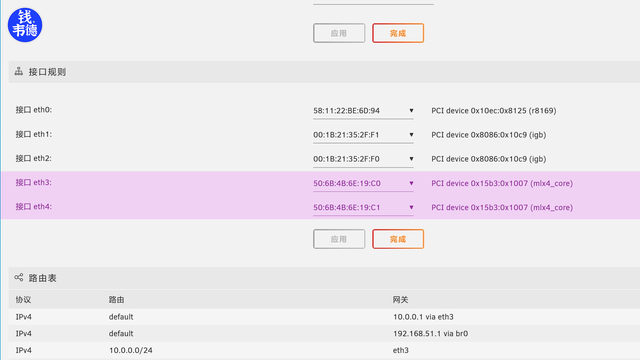The width and height of the screenshot is (640, 360).
Task: Click the 路由表 section share icon
Action: (x=18, y=278)
